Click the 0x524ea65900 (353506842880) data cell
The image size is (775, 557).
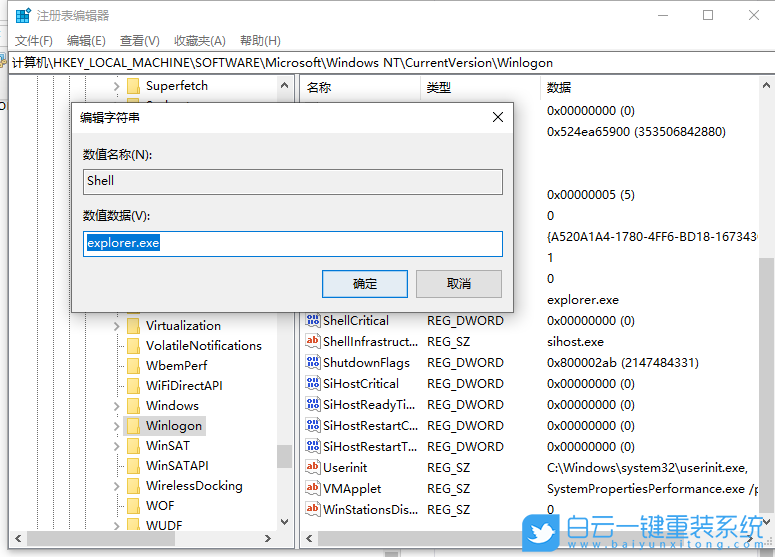[x=636, y=132]
